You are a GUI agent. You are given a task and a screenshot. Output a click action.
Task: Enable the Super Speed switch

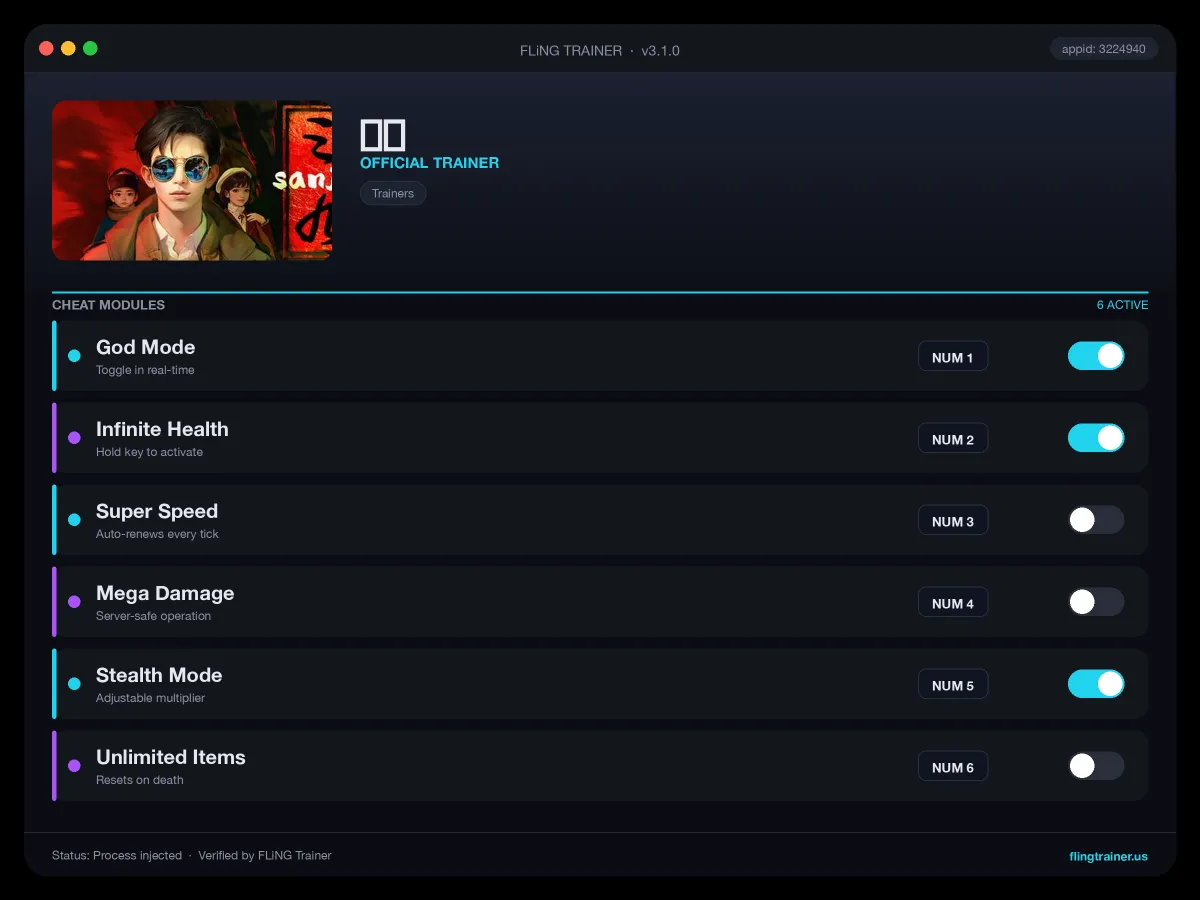tap(1096, 520)
